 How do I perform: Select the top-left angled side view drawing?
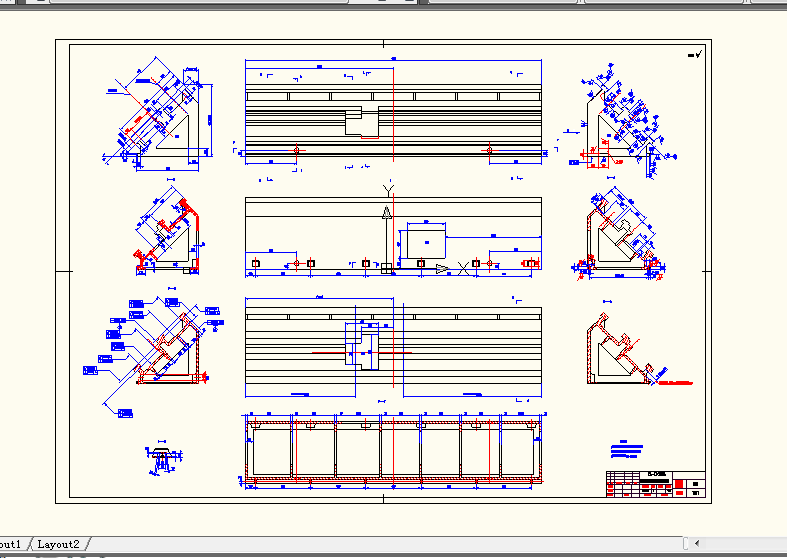[158, 114]
